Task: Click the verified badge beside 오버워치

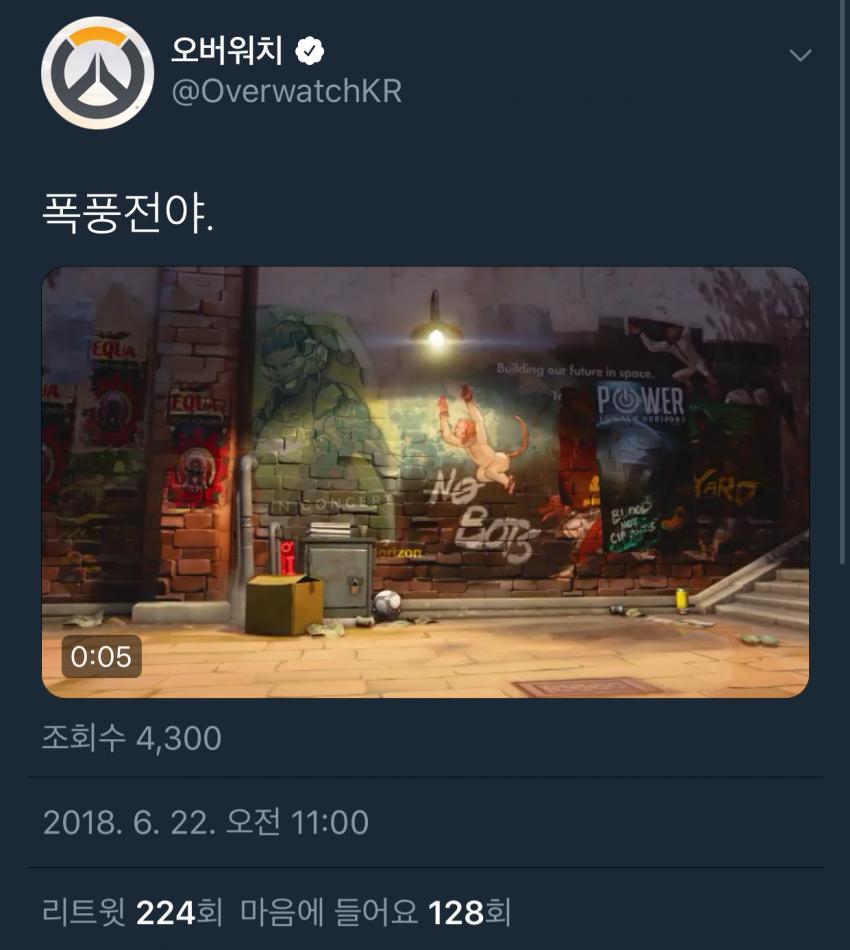Action: [x=310, y=51]
